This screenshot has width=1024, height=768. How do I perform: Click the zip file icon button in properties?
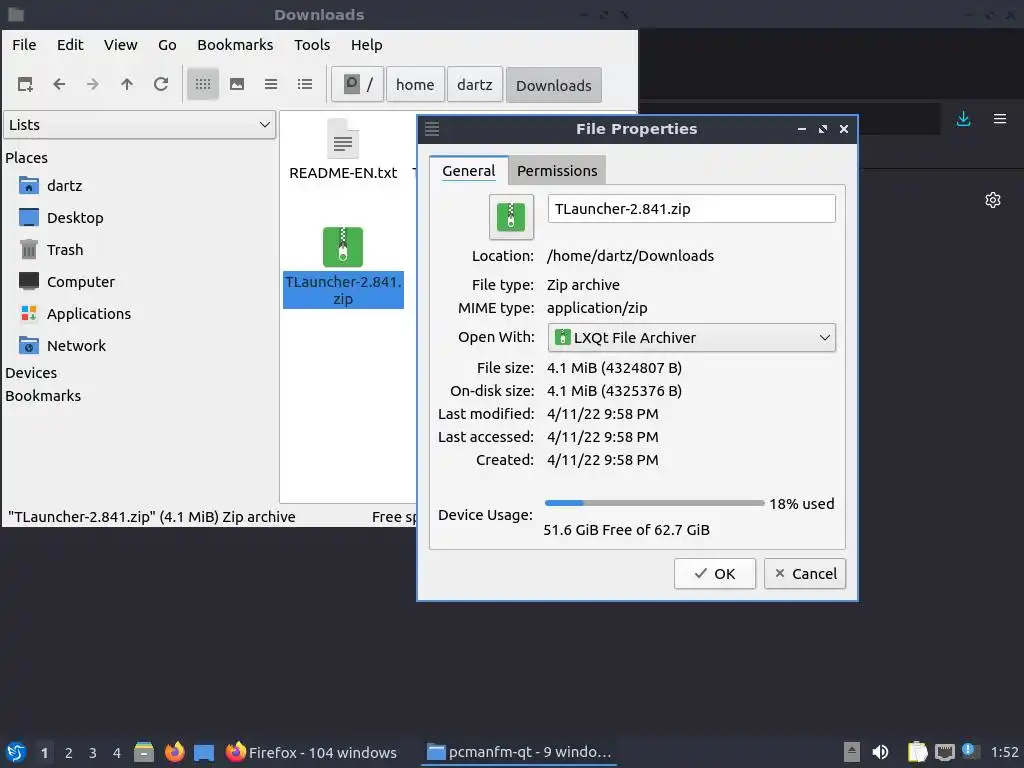(511, 217)
